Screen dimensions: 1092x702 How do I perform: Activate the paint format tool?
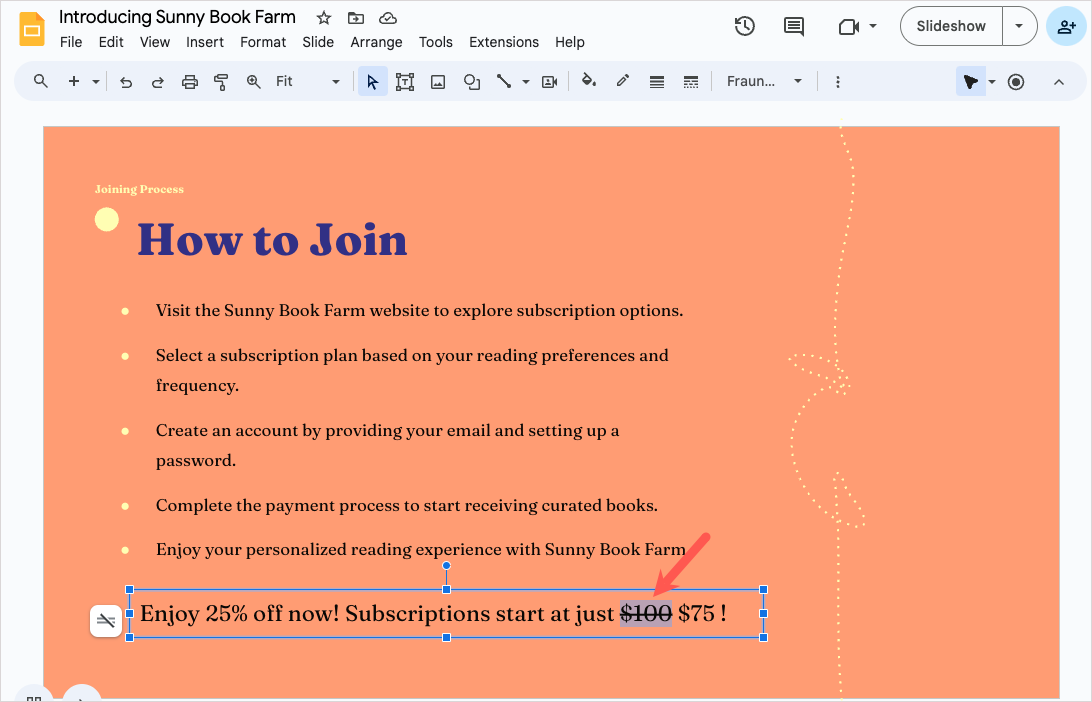(x=221, y=82)
